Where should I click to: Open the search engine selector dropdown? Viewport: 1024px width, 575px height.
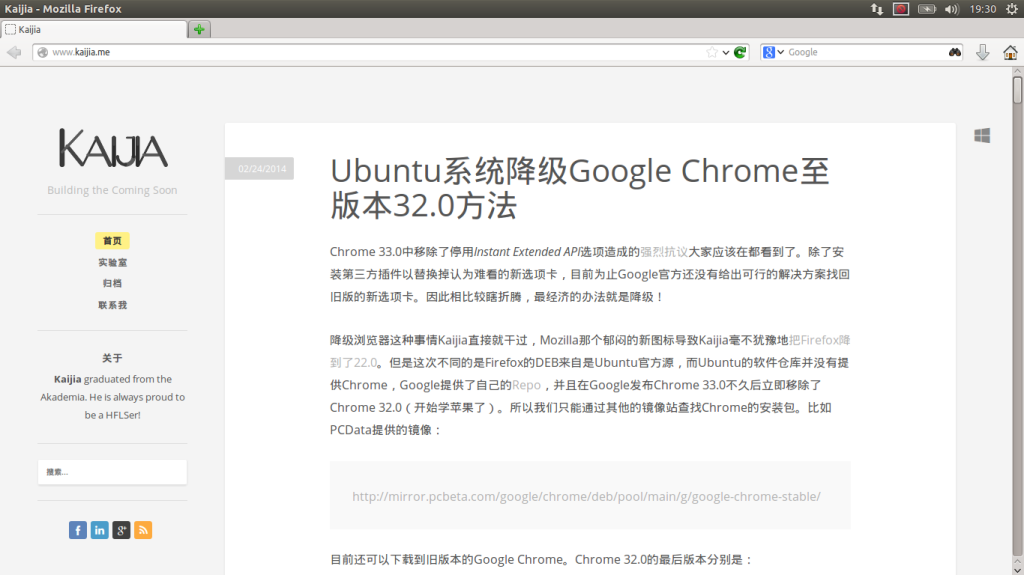point(780,52)
